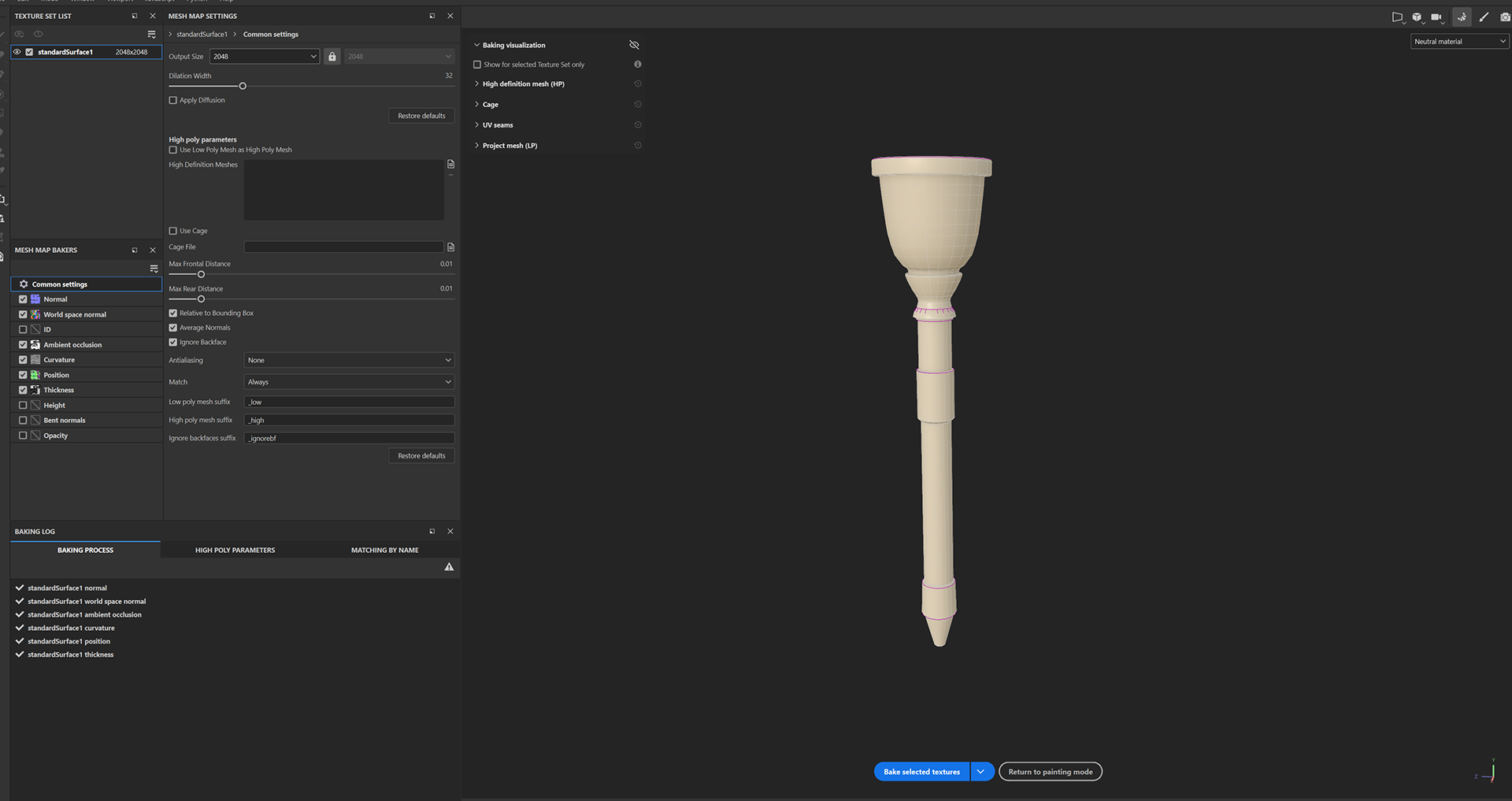
Task: Expand the Project mesh (LP) section
Action: point(476,145)
